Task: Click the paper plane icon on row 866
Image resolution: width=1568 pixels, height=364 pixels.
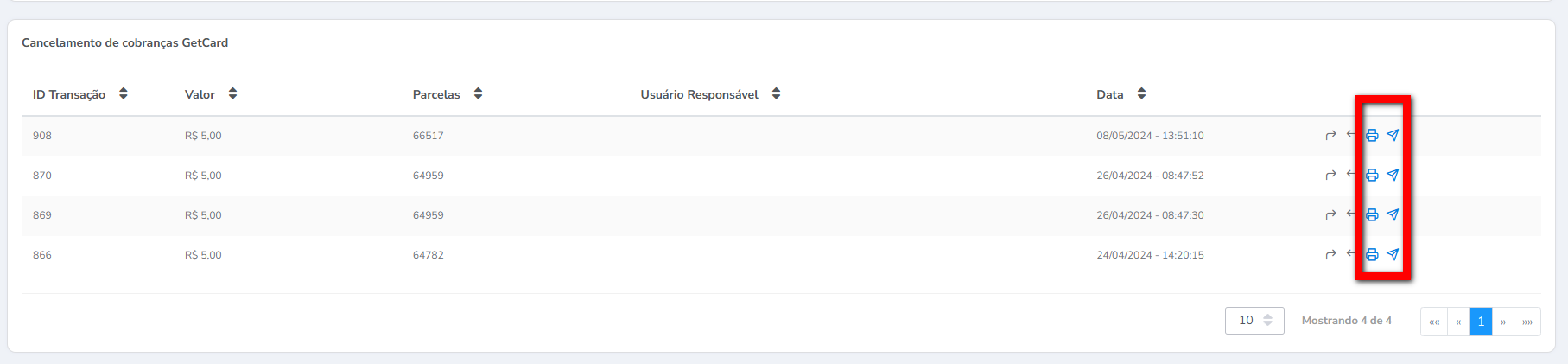Action: tap(1393, 254)
